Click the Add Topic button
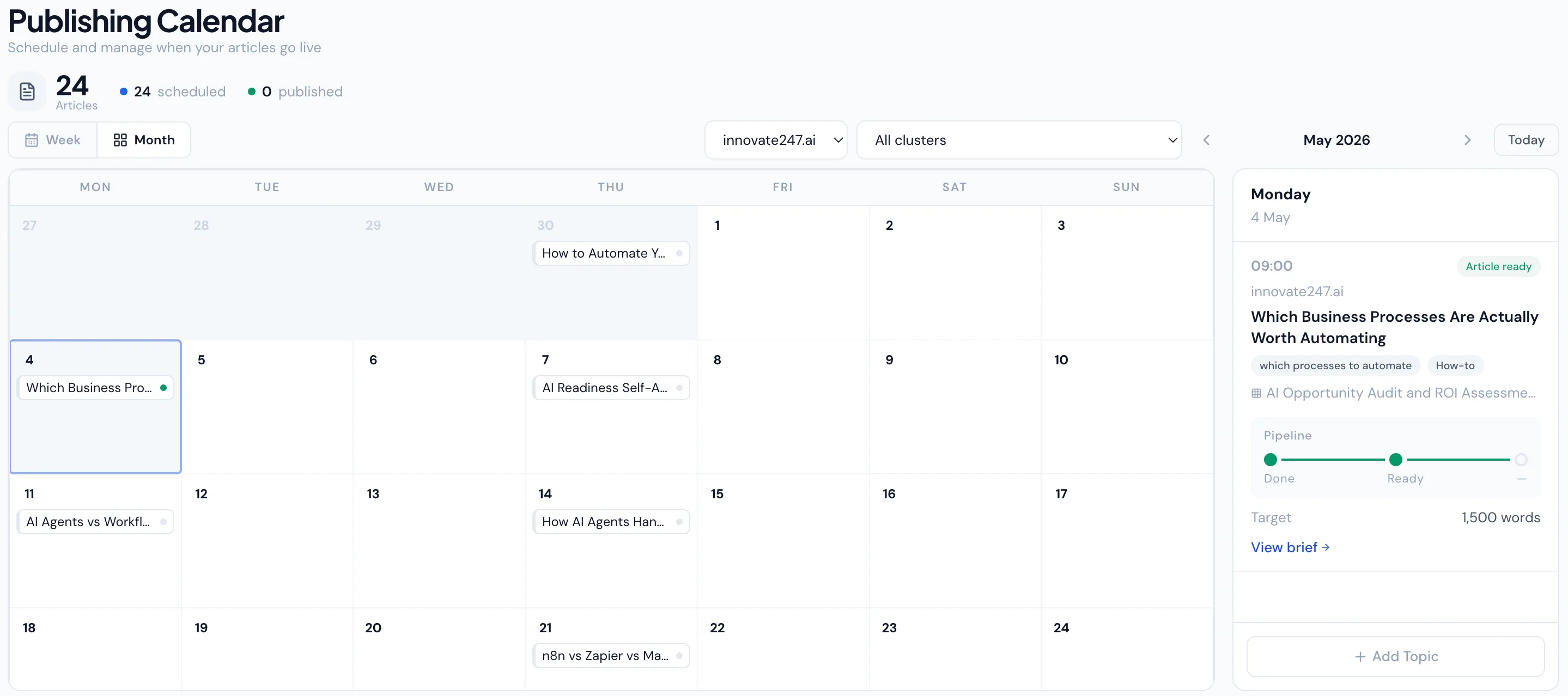 pos(1395,656)
